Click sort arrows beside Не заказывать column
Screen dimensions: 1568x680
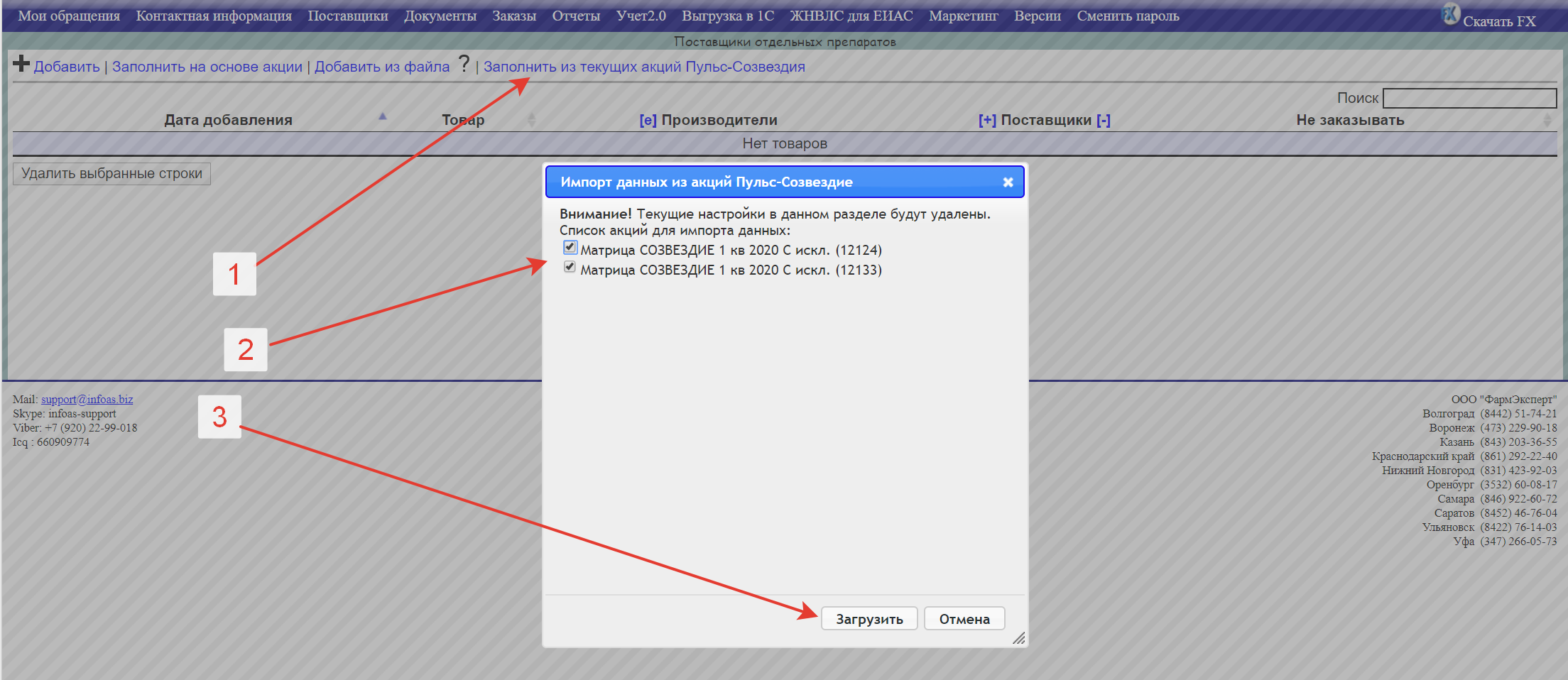(1547, 120)
